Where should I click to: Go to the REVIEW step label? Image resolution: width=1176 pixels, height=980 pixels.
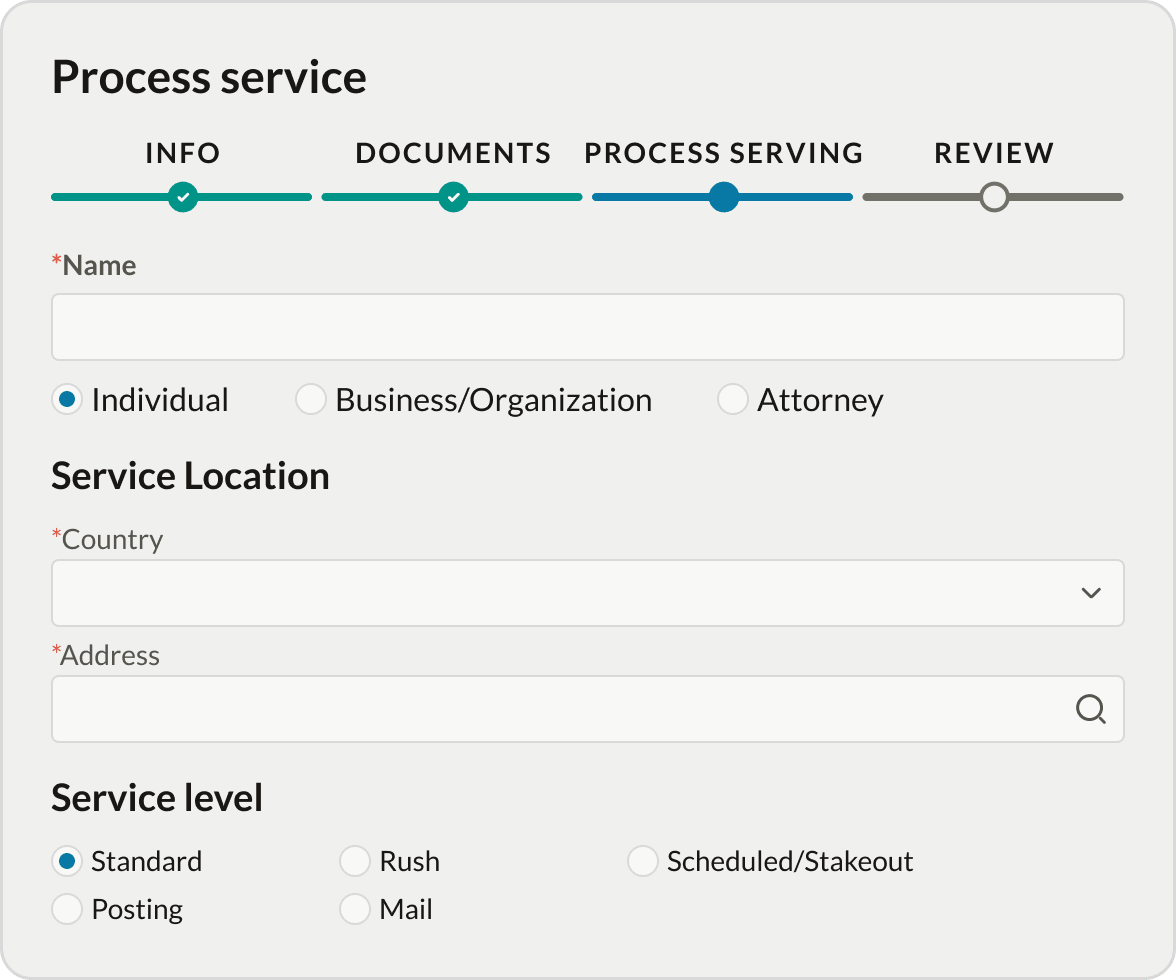(994, 153)
